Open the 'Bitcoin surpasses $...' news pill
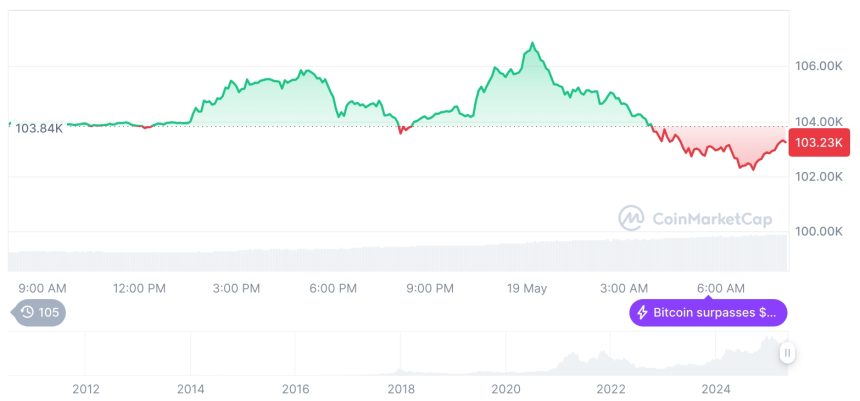 click(x=708, y=313)
